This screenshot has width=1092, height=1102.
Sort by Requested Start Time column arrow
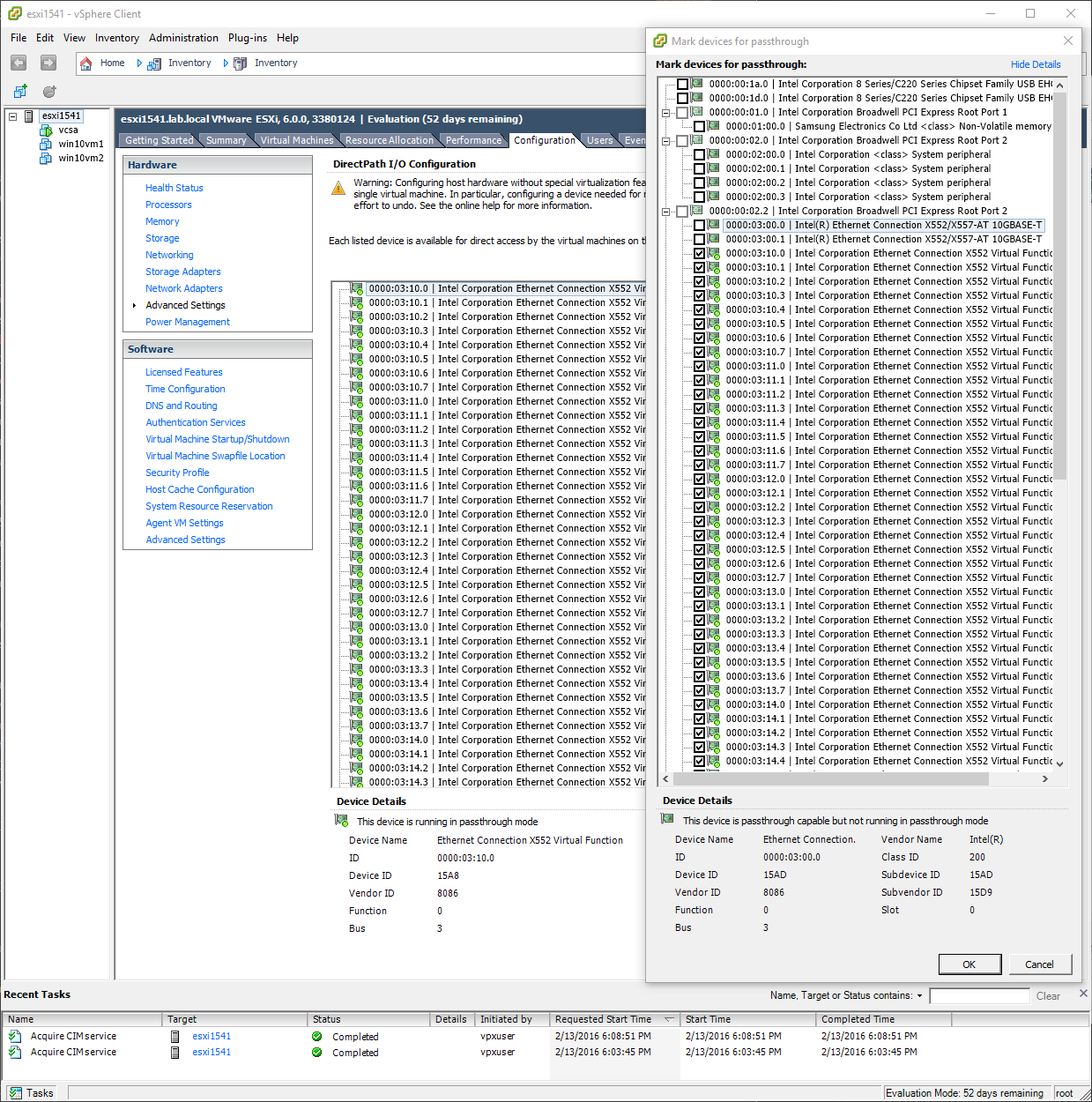tap(669, 1019)
